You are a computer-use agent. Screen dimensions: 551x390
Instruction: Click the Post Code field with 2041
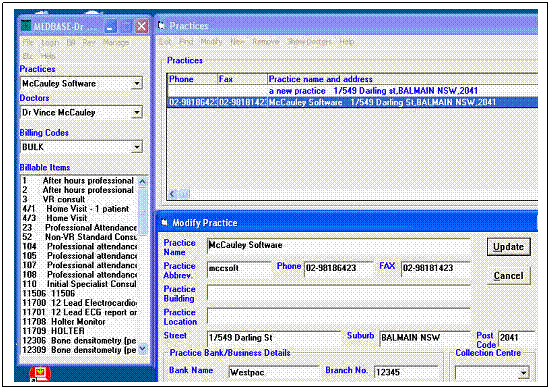point(517,338)
